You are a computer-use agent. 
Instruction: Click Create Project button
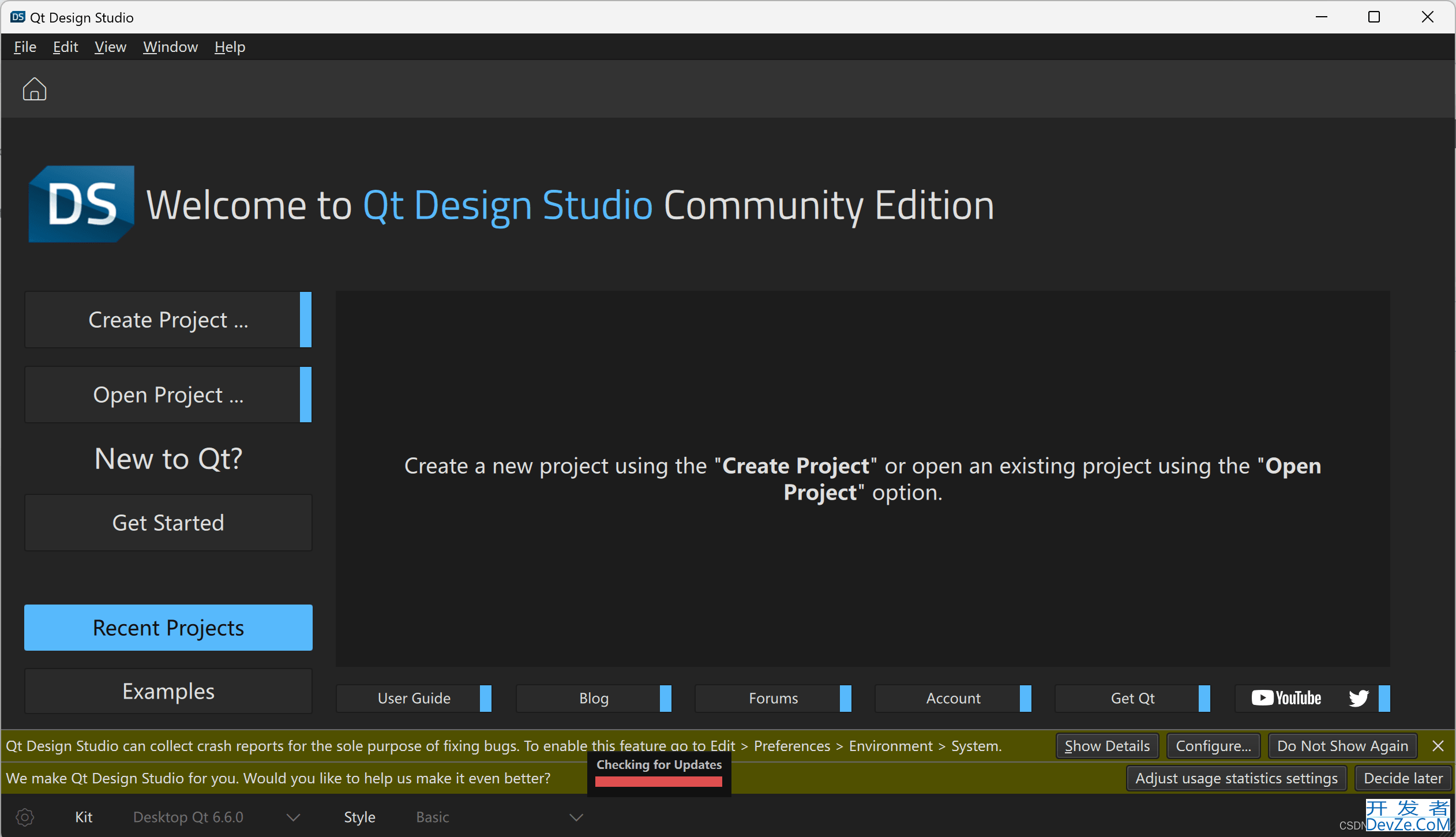(168, 320)
